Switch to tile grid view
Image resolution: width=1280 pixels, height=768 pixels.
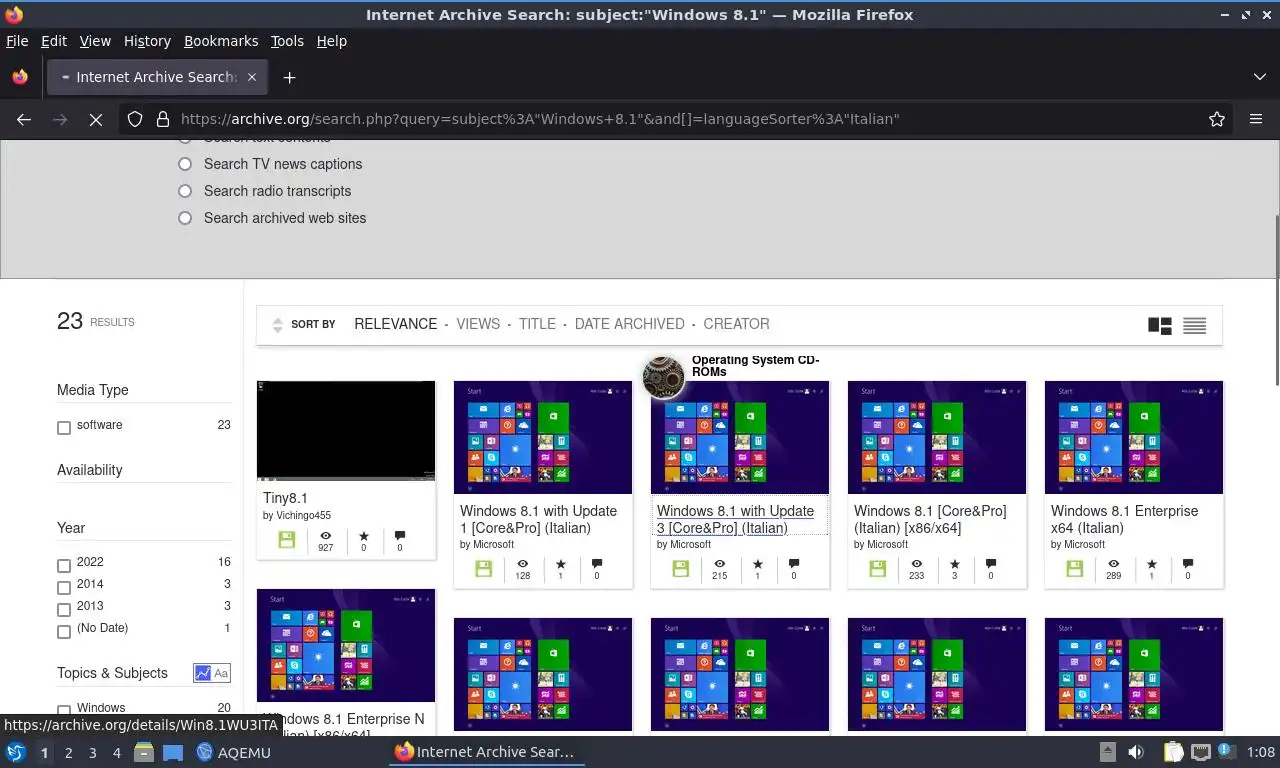pos(1160,325)
